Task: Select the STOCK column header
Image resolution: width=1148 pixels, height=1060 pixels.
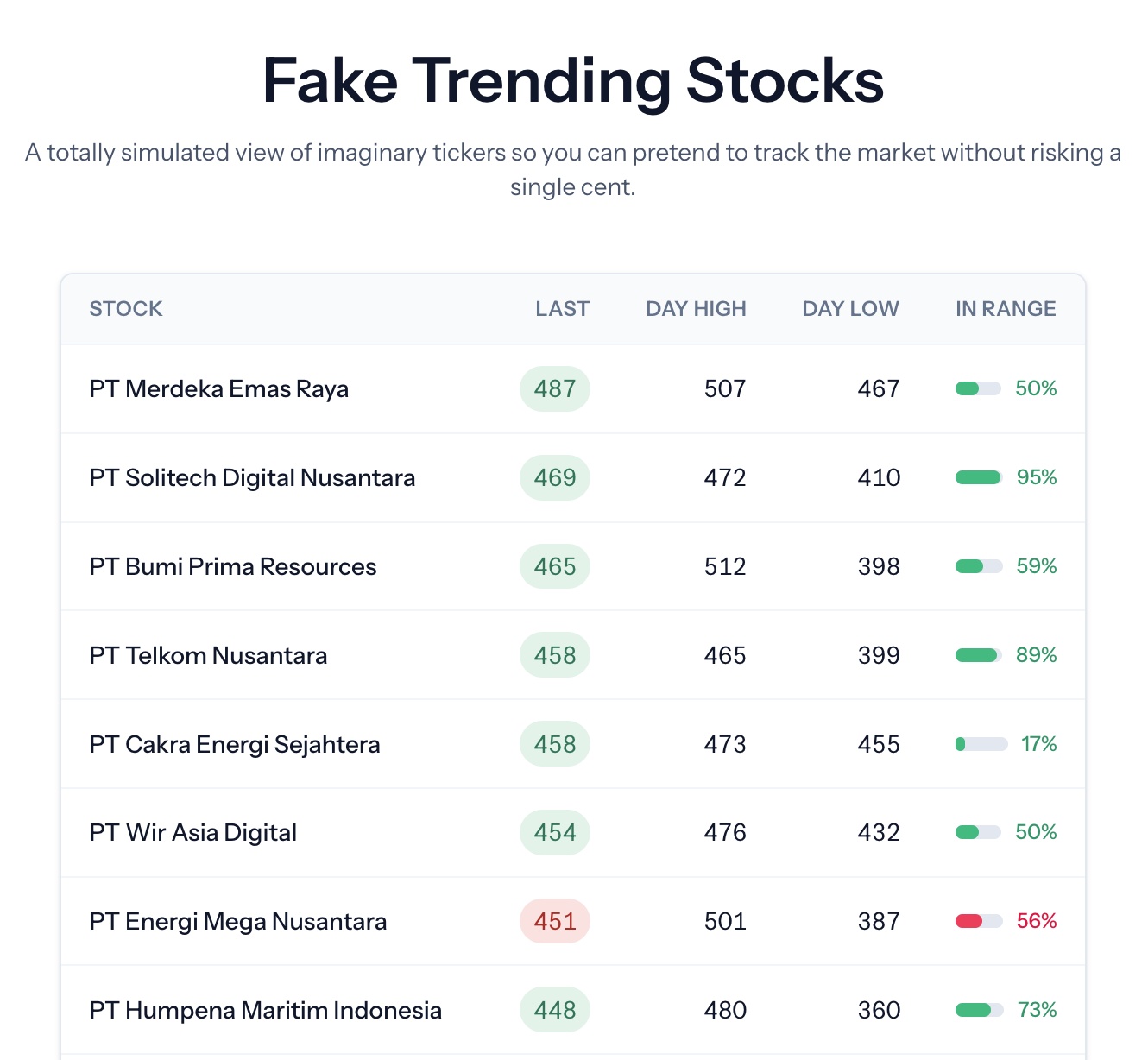Action: coord(125,308)
